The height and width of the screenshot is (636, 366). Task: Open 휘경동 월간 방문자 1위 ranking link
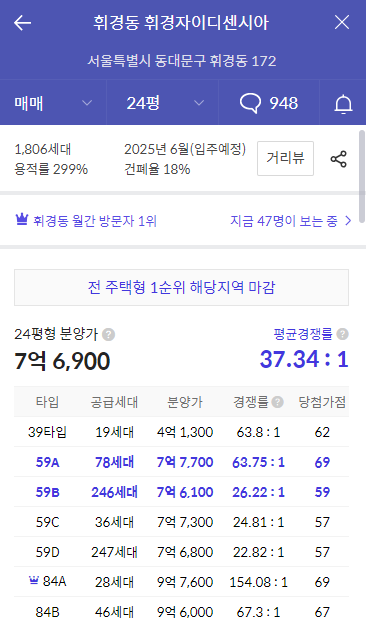[x=95, y=221]
